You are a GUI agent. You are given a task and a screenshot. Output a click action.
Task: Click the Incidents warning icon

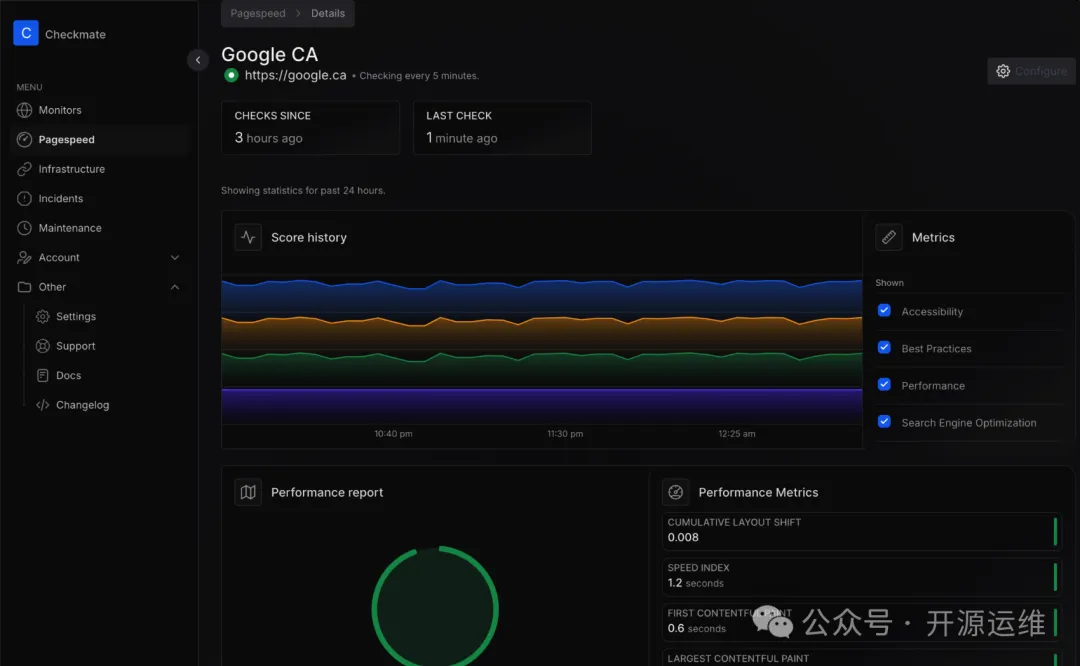[x=25, y=199]
